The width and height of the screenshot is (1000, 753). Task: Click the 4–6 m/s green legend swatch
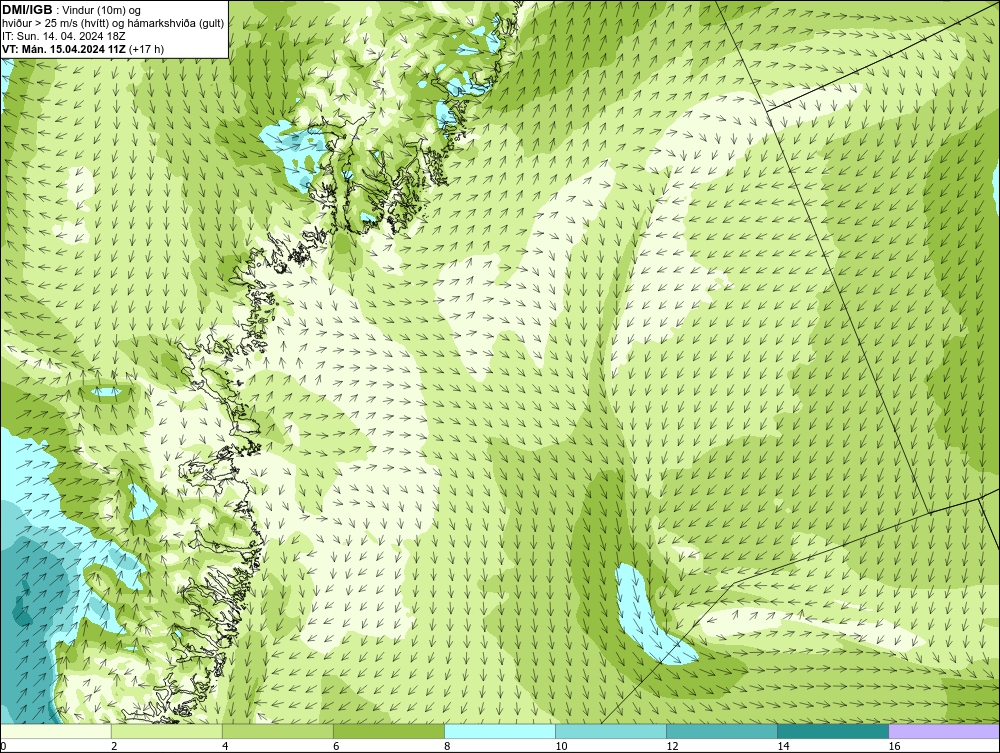pyautogui.click(x=278, y=731)
